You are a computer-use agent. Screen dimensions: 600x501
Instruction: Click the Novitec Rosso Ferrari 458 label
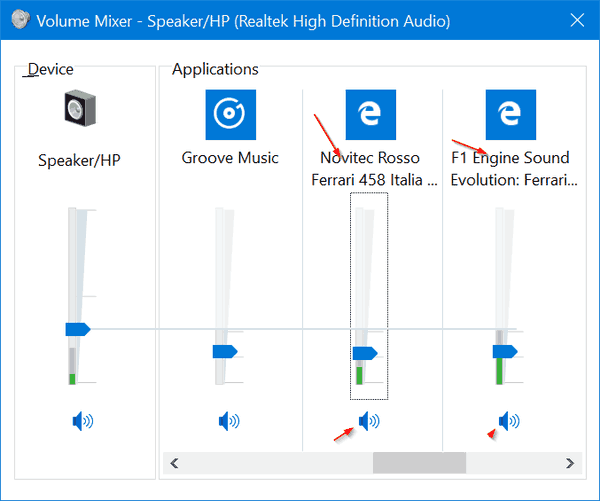tap(370, 169)
